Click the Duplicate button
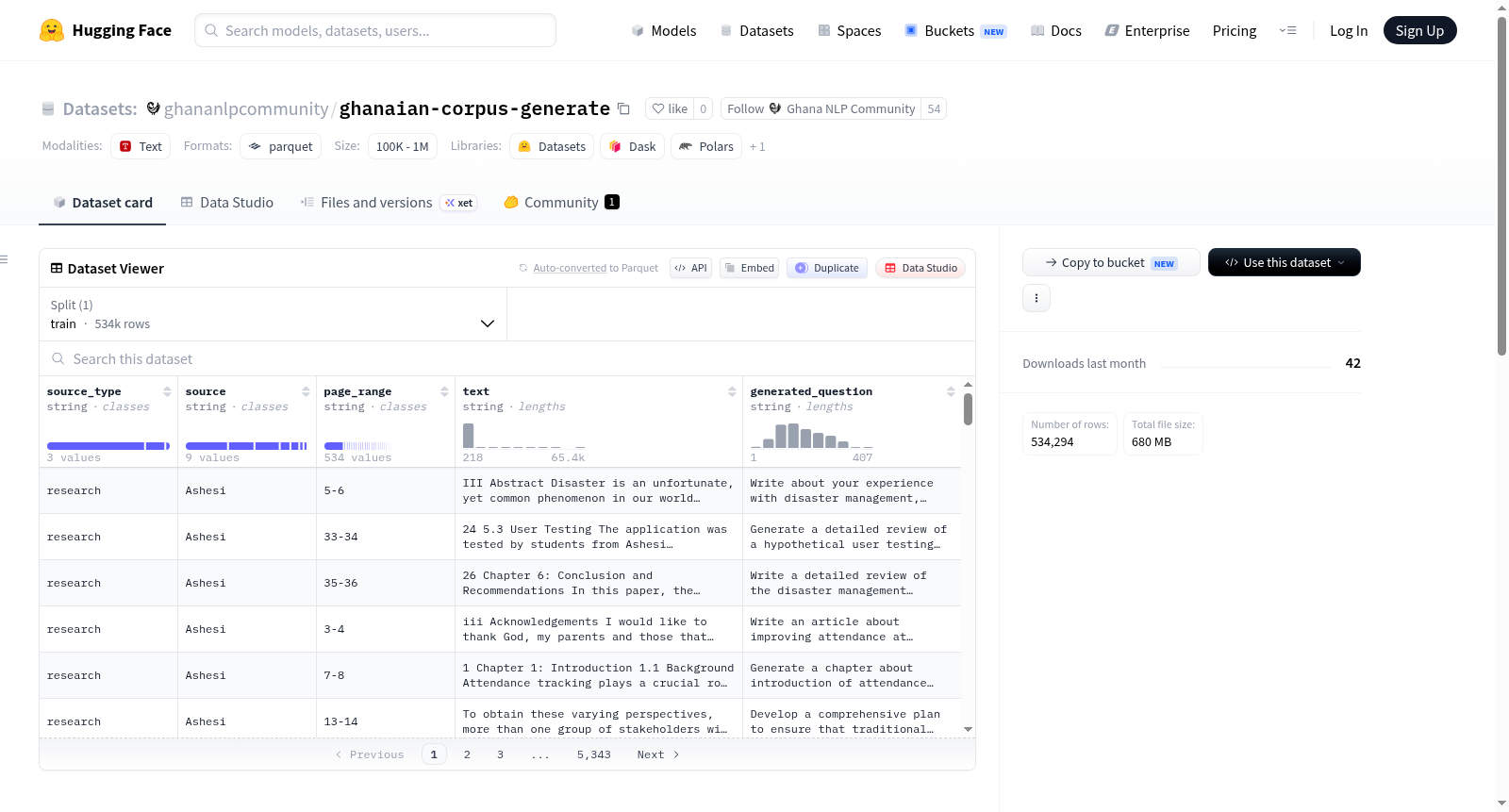 pyautogui.click(x=827, y=268)
